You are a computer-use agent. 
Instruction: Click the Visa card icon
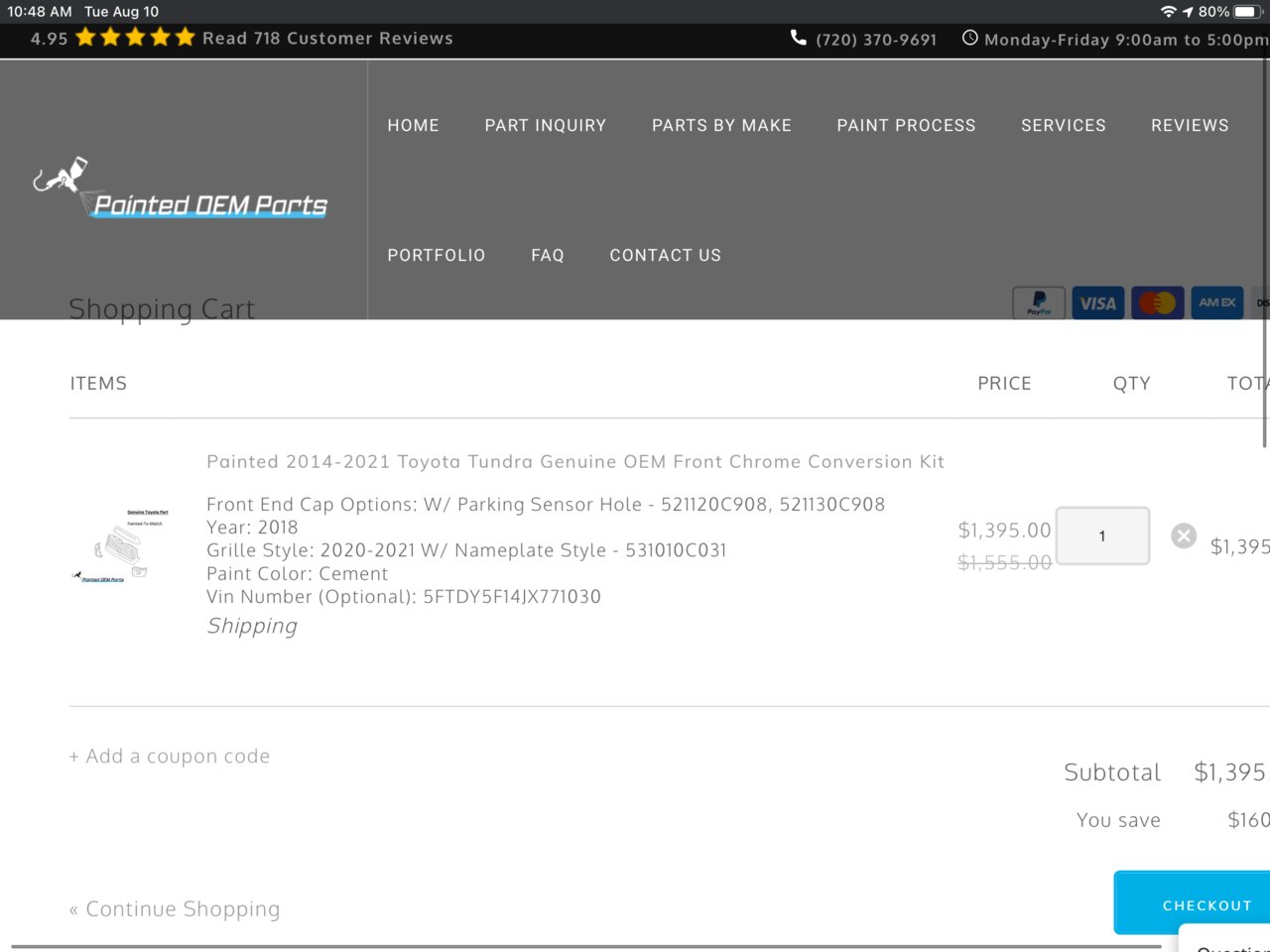tap(1097, 303)
